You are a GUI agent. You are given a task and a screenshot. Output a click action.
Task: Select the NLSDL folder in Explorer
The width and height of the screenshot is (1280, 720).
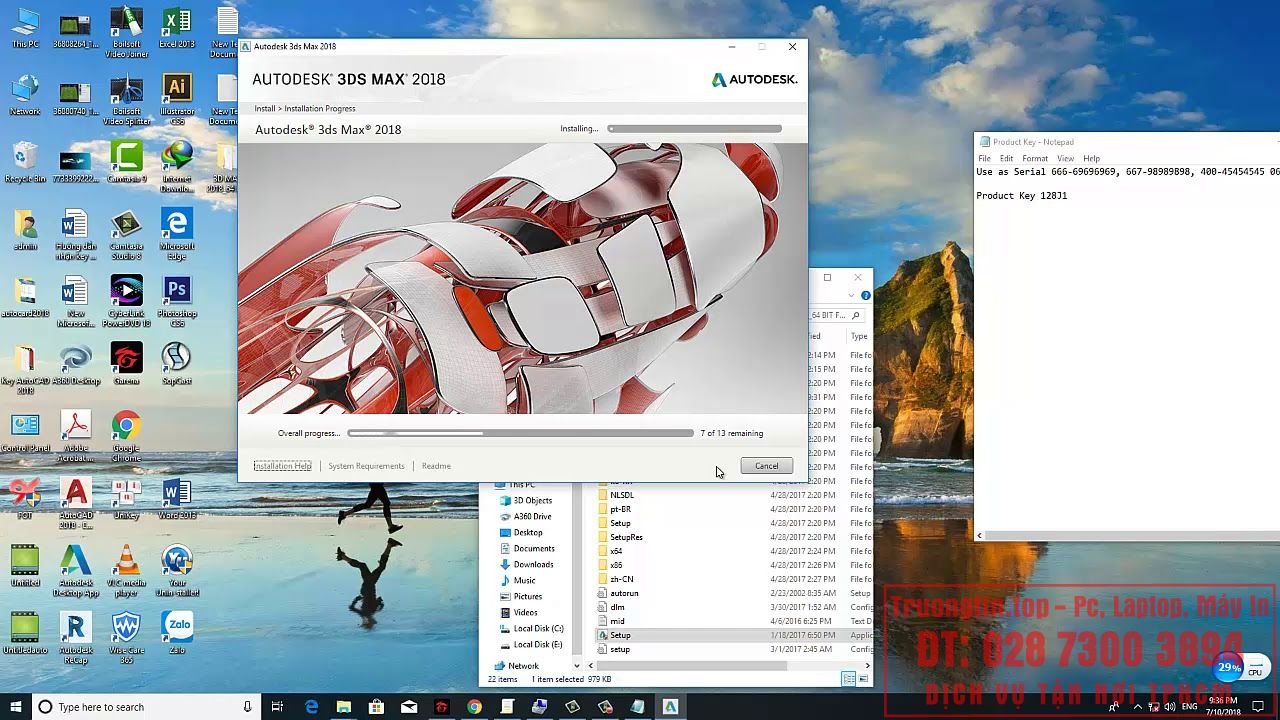coord(621,495)
